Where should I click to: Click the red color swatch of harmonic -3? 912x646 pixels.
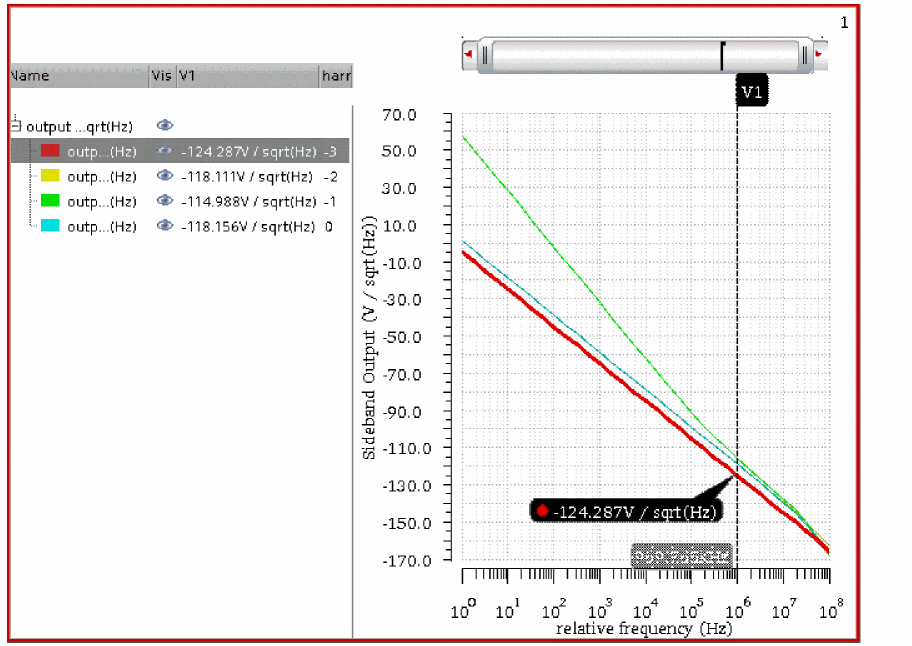50,151
